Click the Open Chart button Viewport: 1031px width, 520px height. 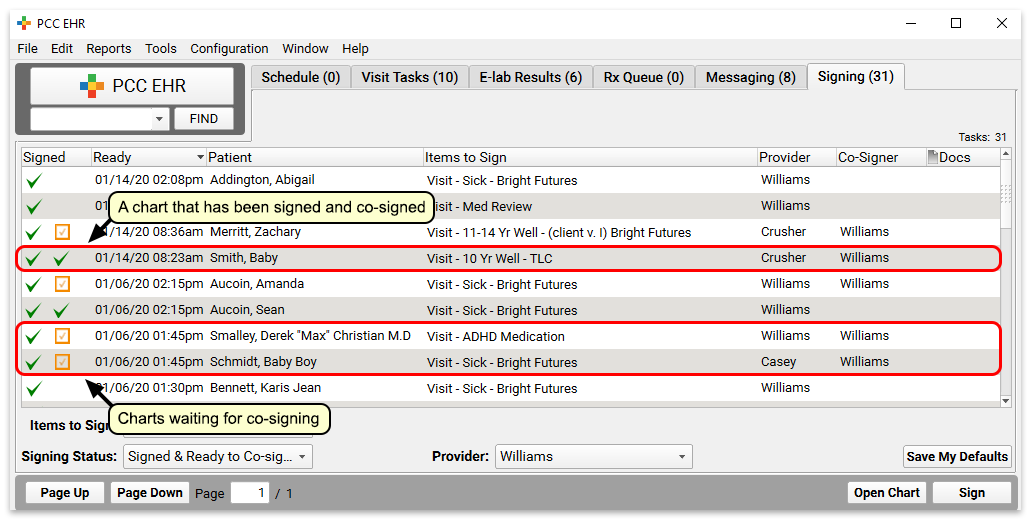click(886, 493)
